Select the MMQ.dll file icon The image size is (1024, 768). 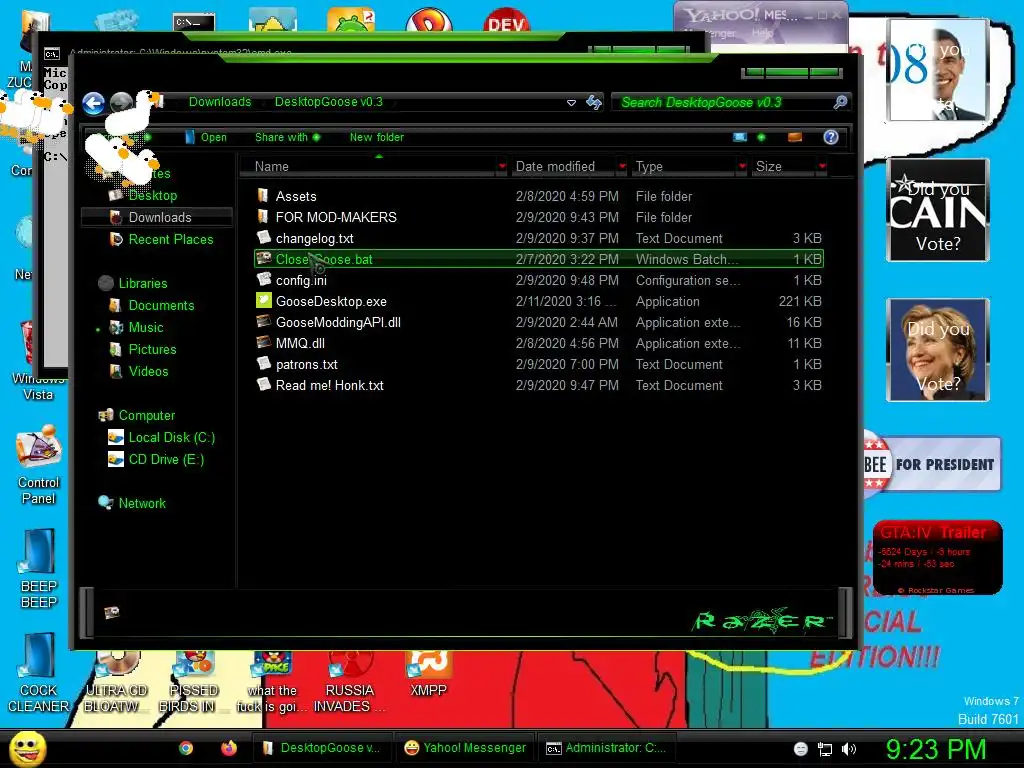click(263, 343)
